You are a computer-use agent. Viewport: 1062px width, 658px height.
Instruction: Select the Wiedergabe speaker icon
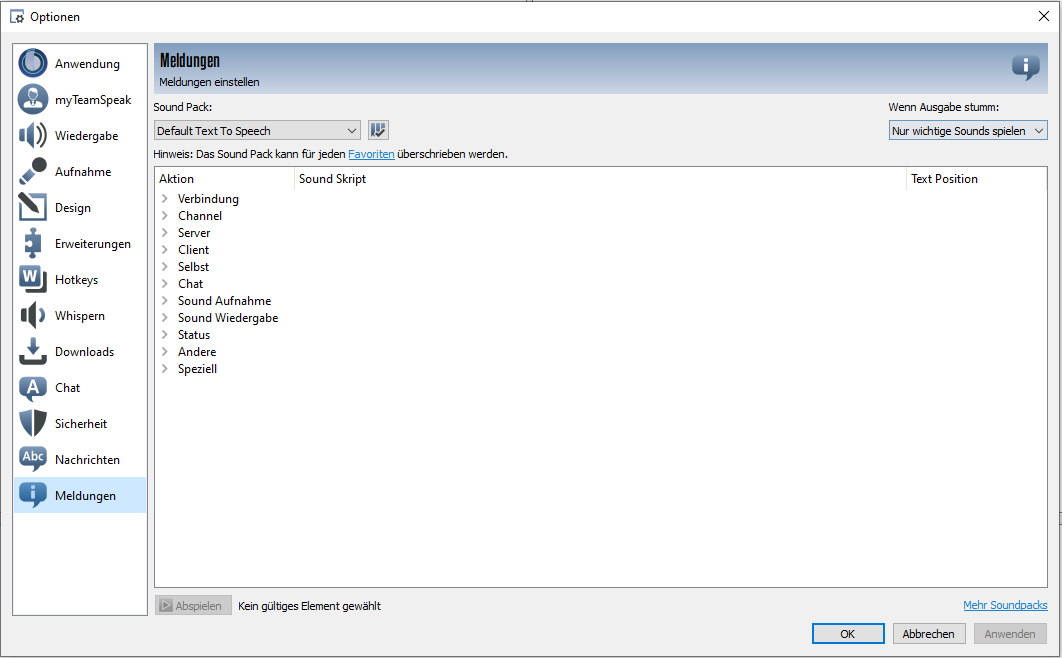pyautogui.click(x=33, y=136)
